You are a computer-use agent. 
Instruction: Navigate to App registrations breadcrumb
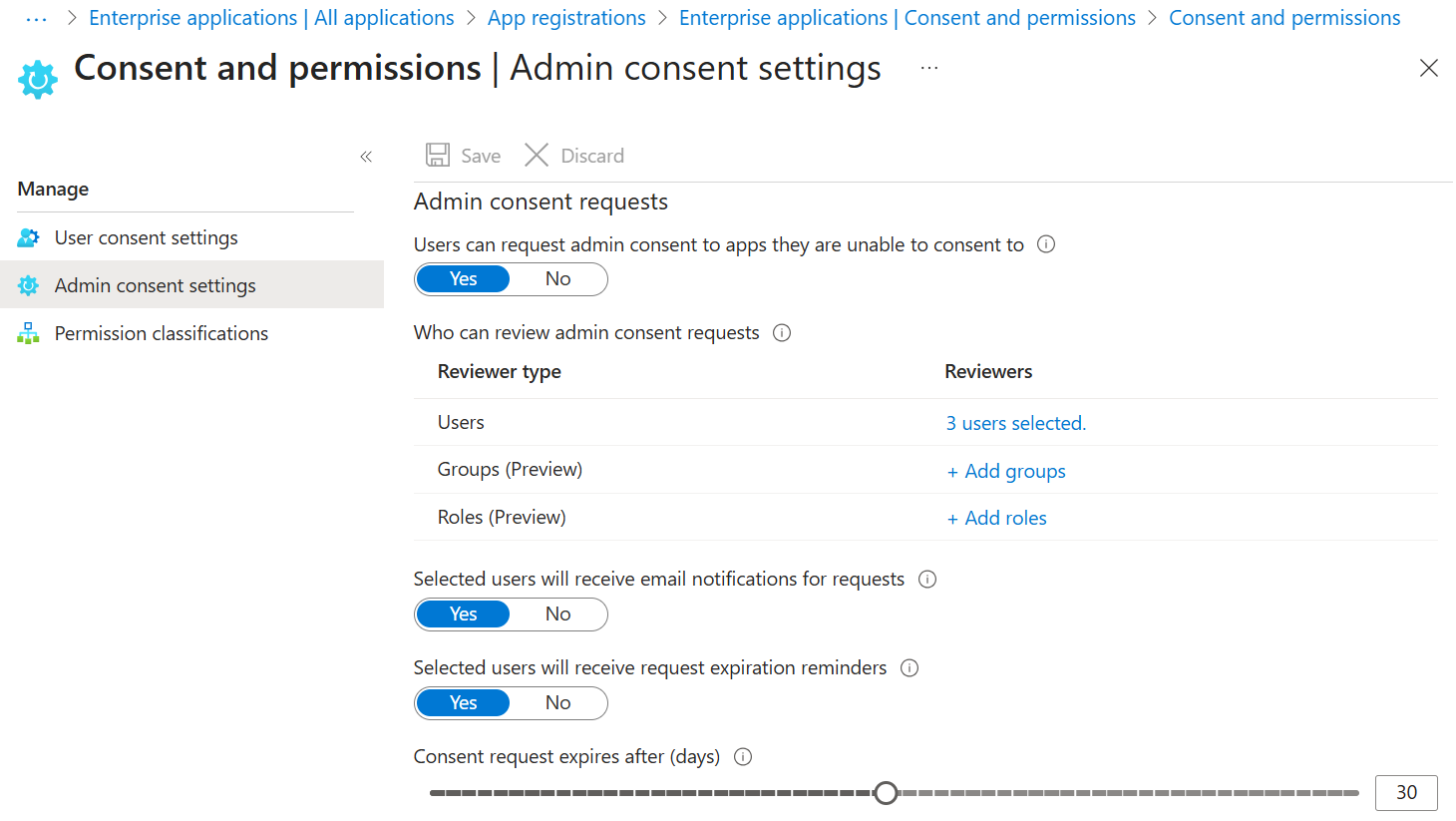(566, 17)
